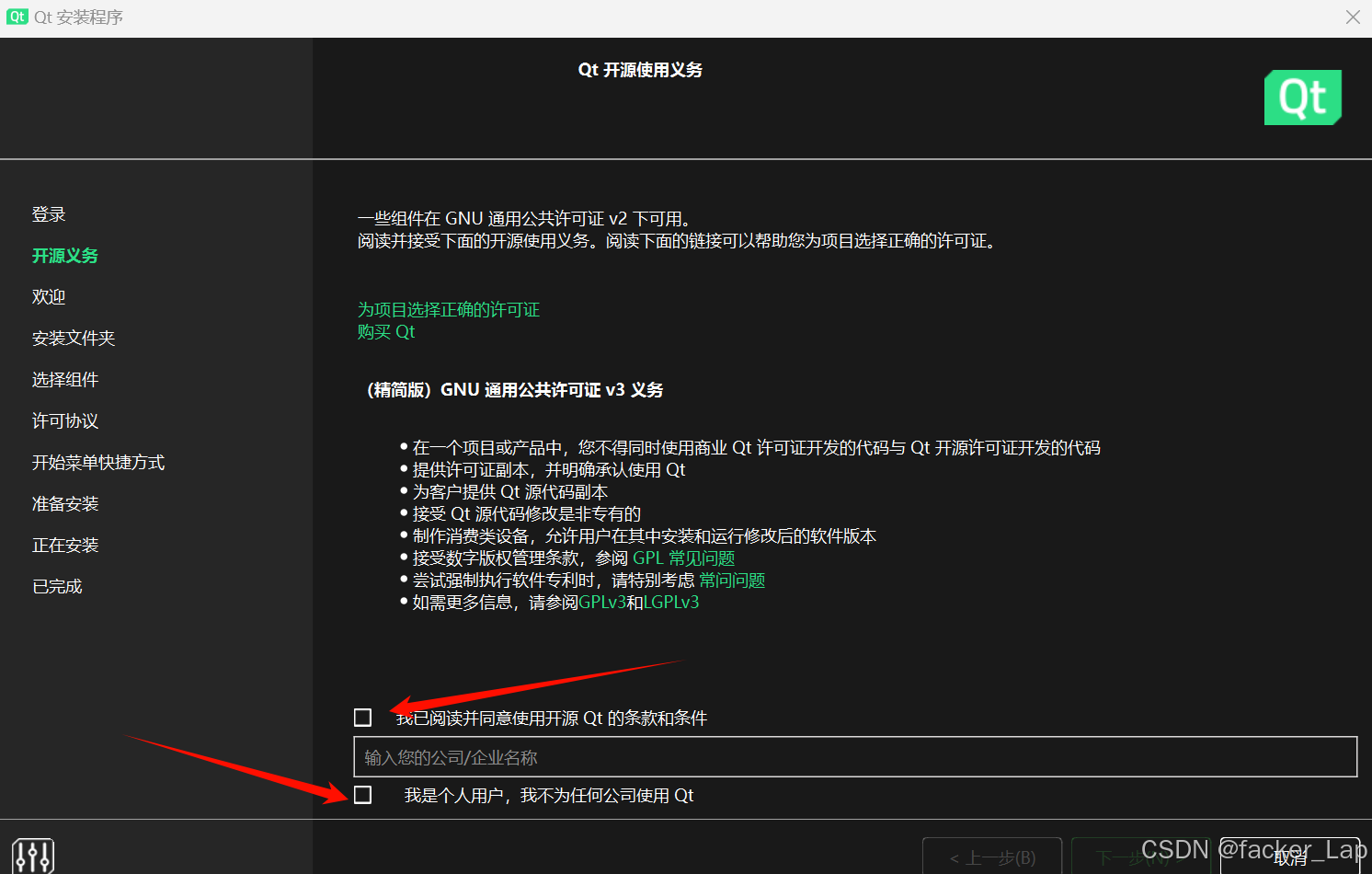Image resolution: width=1372 pixels, height=874 pixels.
Task: Open the LGPLv3 link
Action: [x=671, y=603]
